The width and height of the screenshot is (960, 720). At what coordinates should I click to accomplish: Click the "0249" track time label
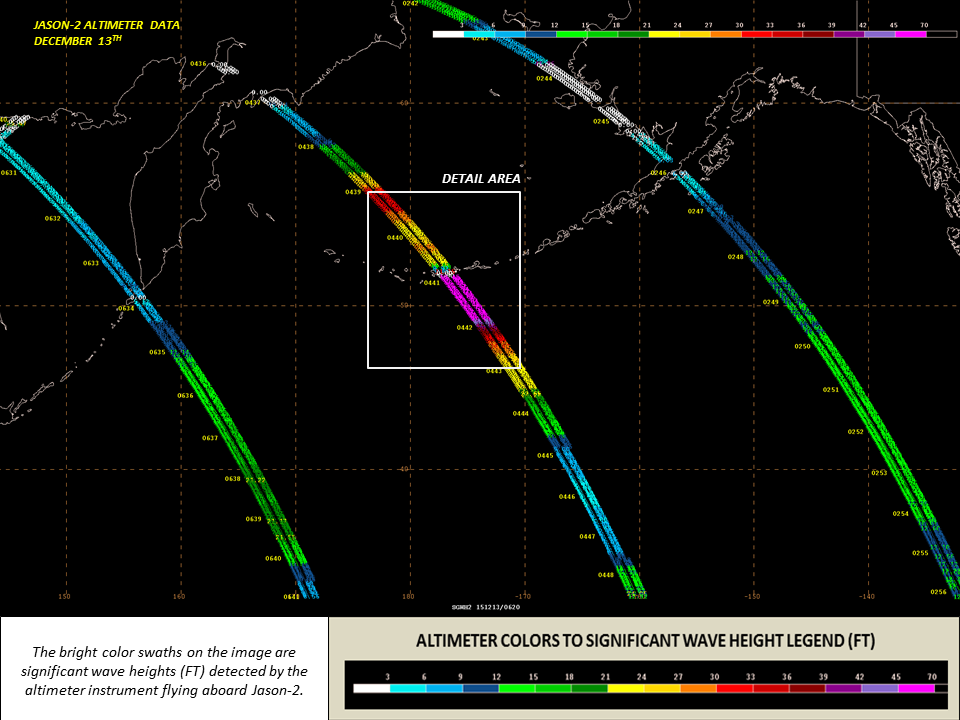771,302
